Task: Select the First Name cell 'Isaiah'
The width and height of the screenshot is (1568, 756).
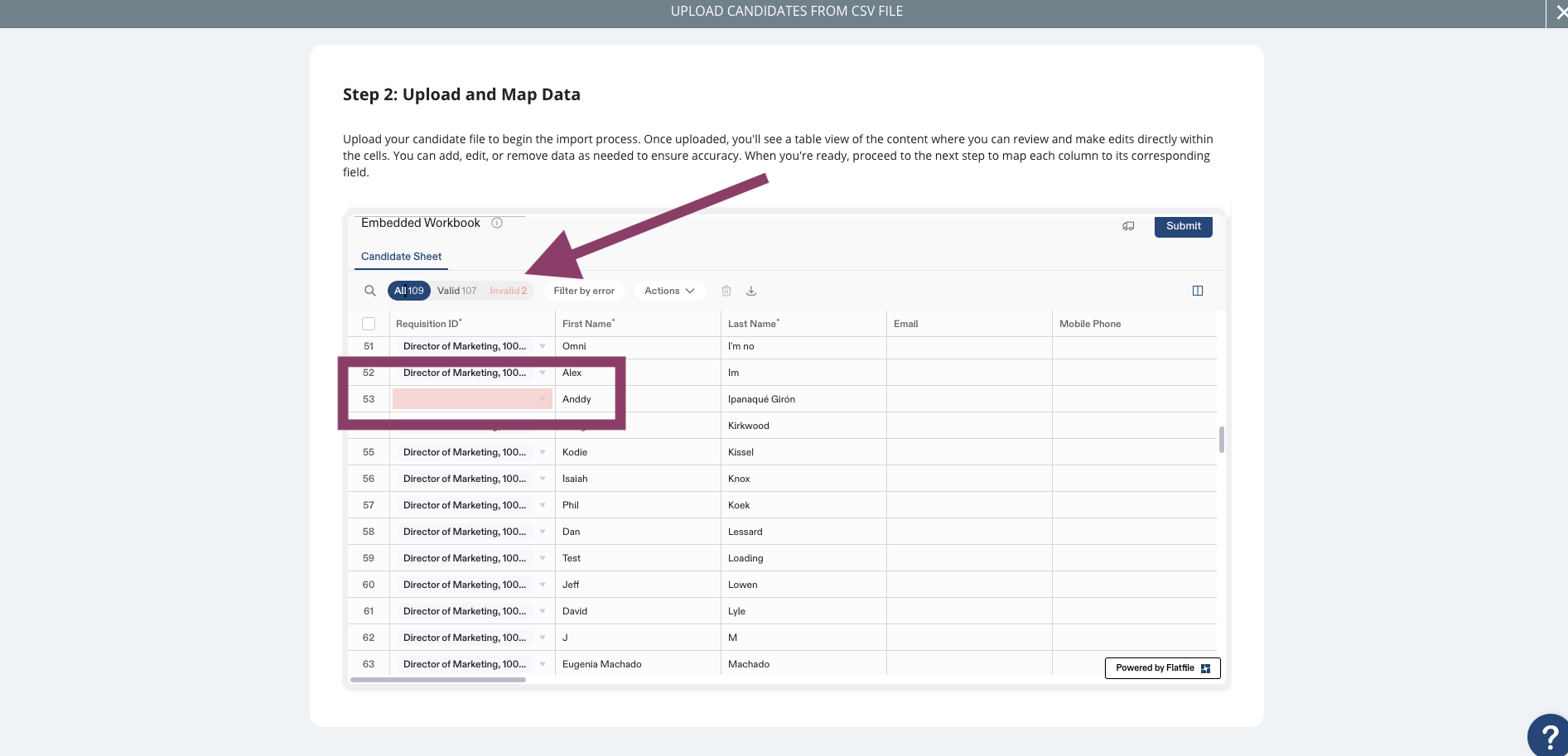Action: tap(638, 479)
